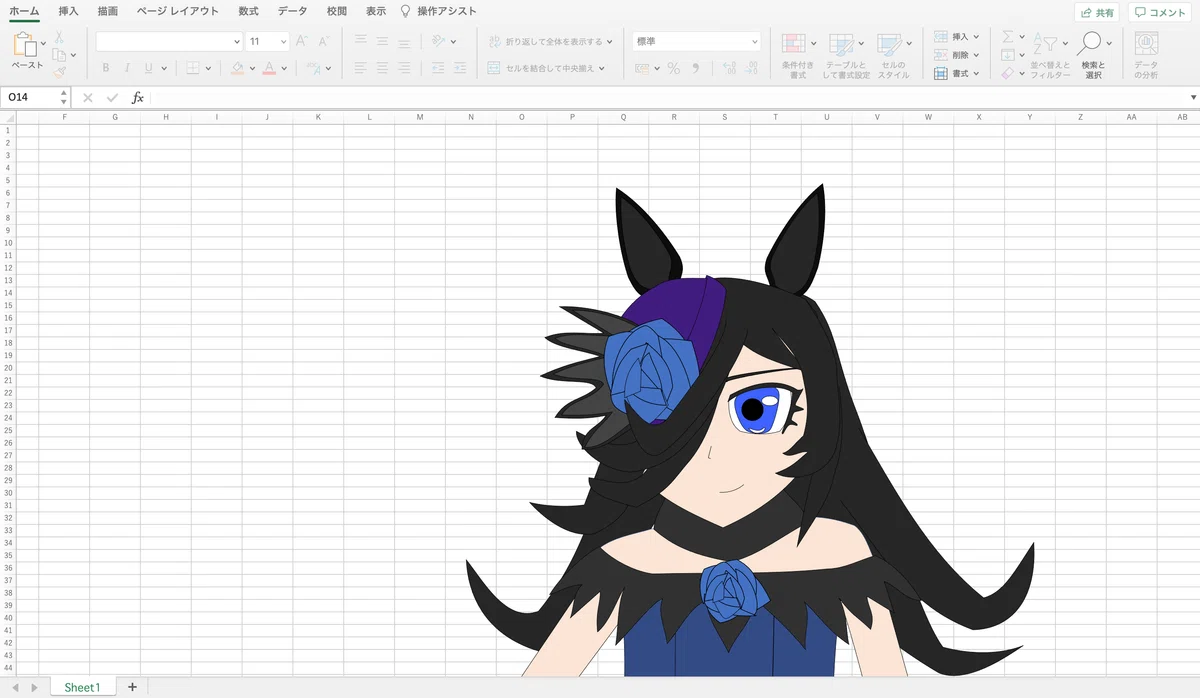
Task: Align text to top icon
Action: [x=360, y=41]
